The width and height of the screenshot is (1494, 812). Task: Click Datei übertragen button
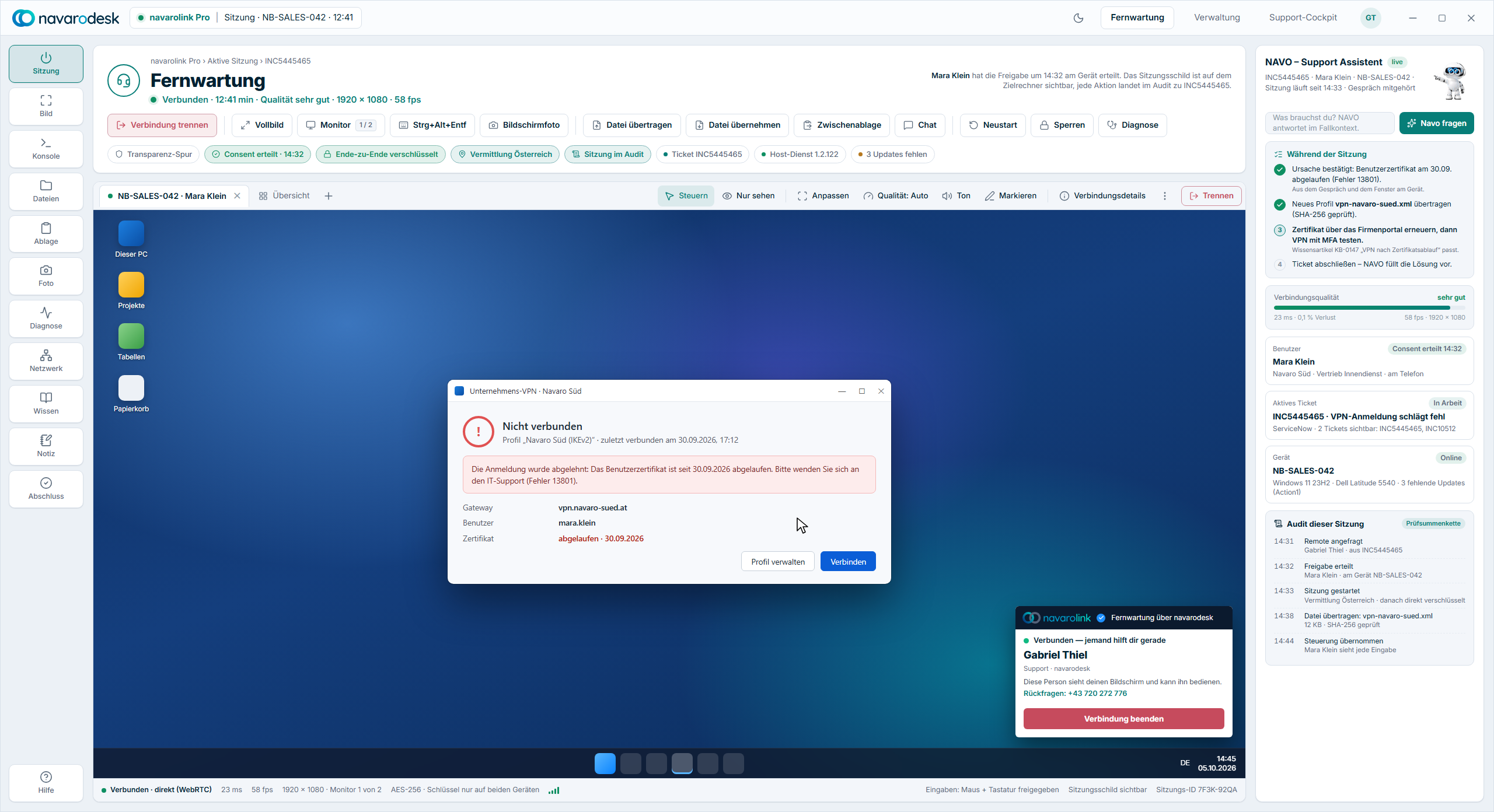[x=632, y=125]
